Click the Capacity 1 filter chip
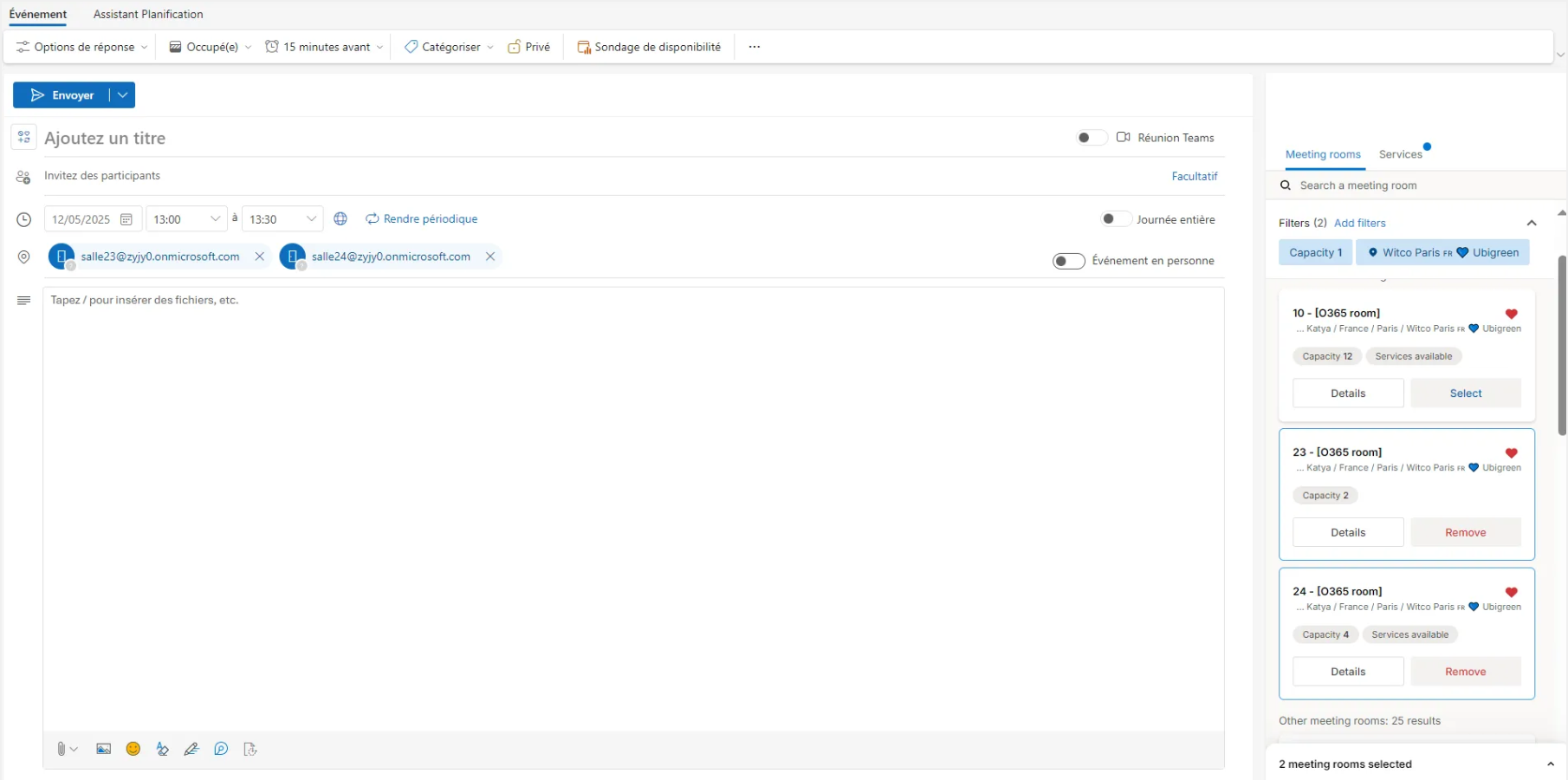 tap(1315, 252)
